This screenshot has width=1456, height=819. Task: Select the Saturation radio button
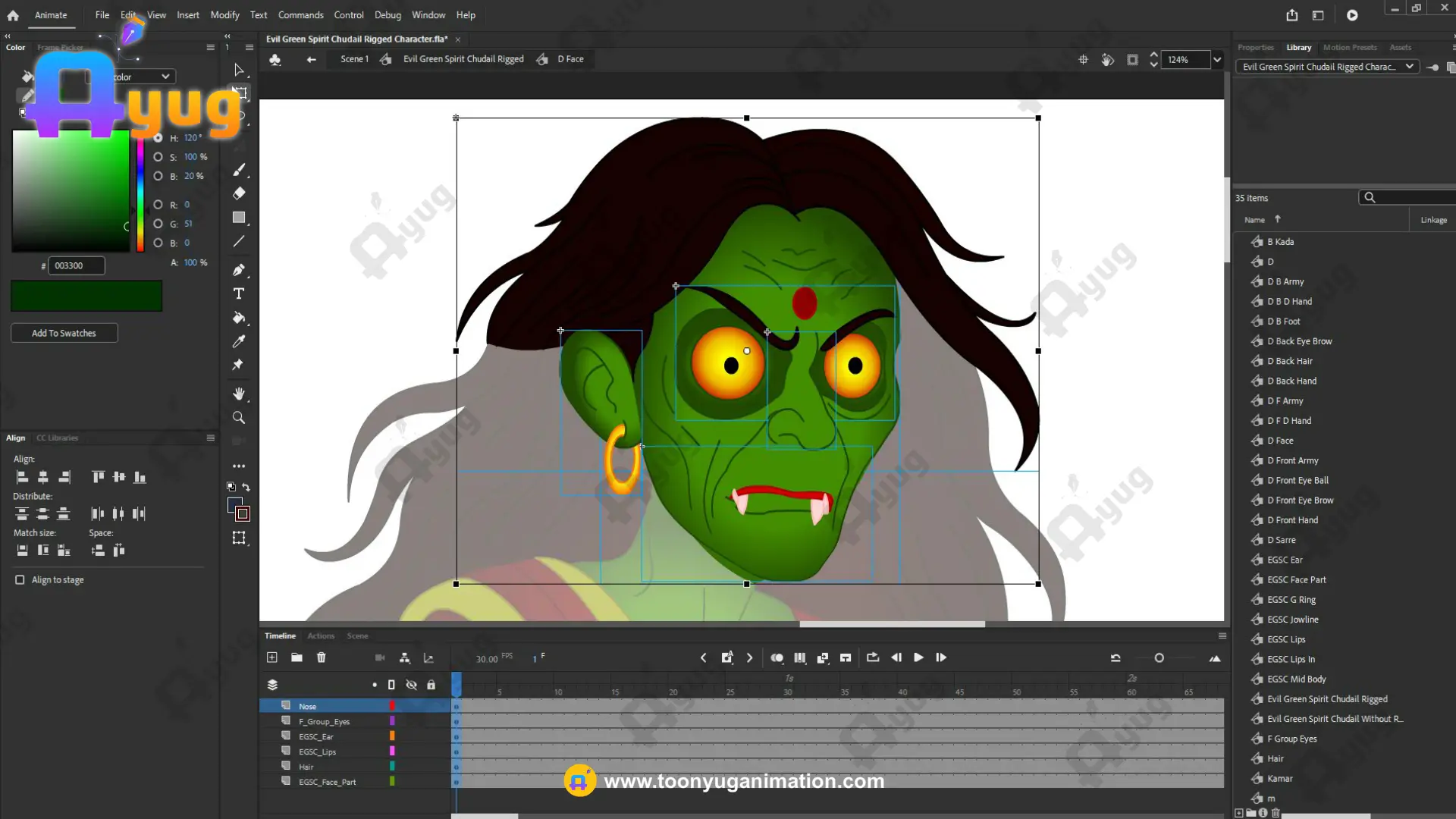coord(158,157)
